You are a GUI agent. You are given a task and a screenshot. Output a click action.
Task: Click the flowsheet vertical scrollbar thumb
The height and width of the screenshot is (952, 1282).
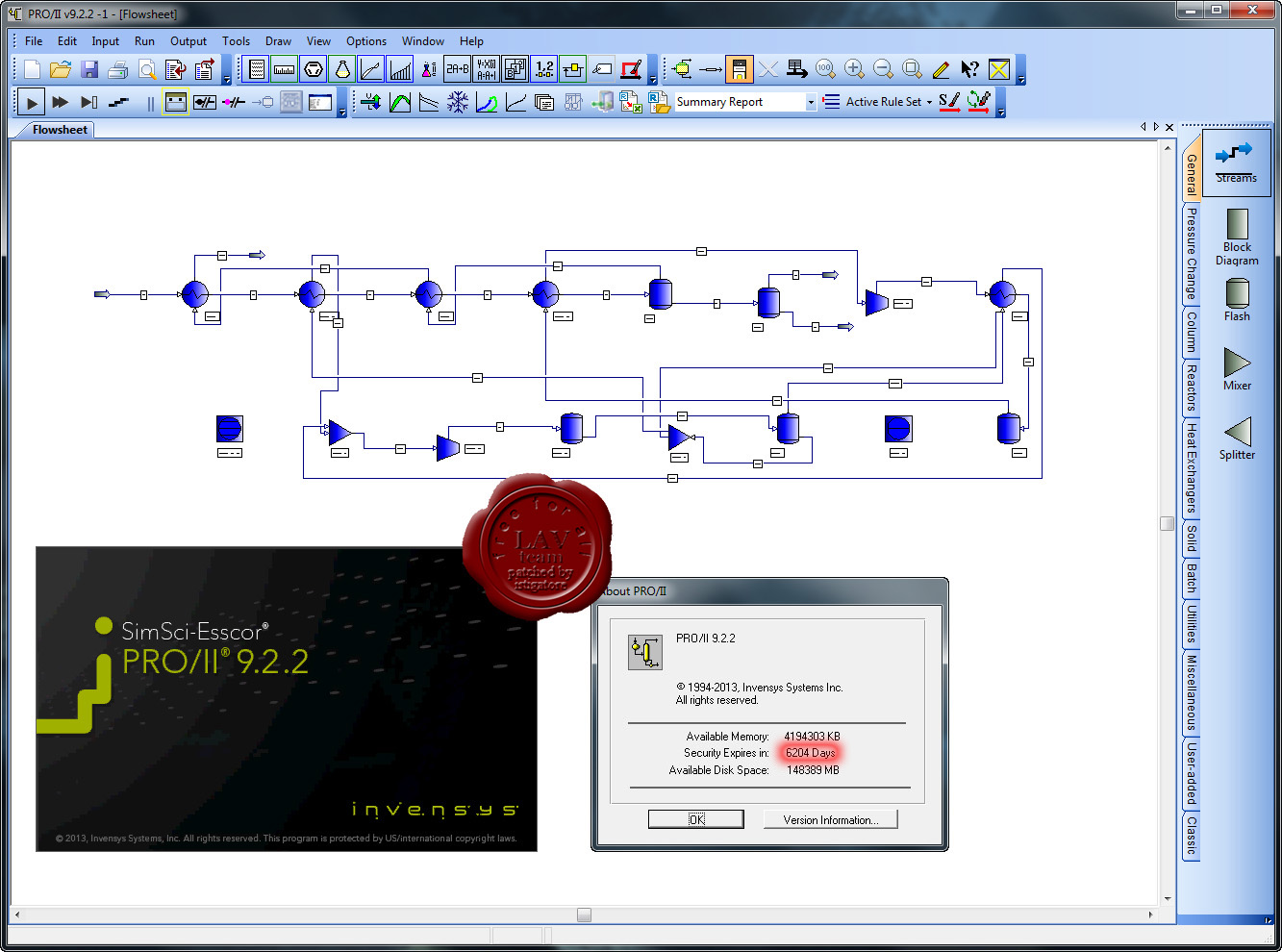1168,523
